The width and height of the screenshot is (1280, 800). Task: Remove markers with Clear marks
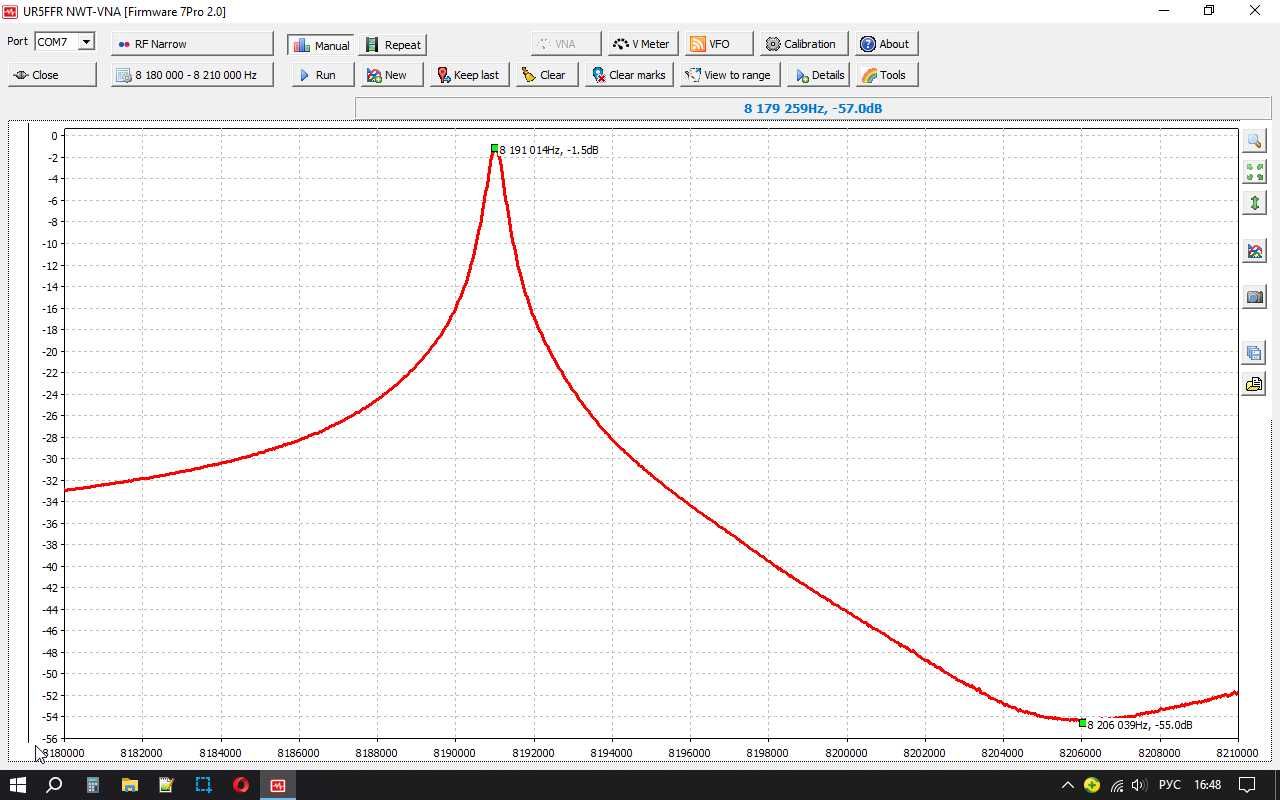tap(629, 75)
